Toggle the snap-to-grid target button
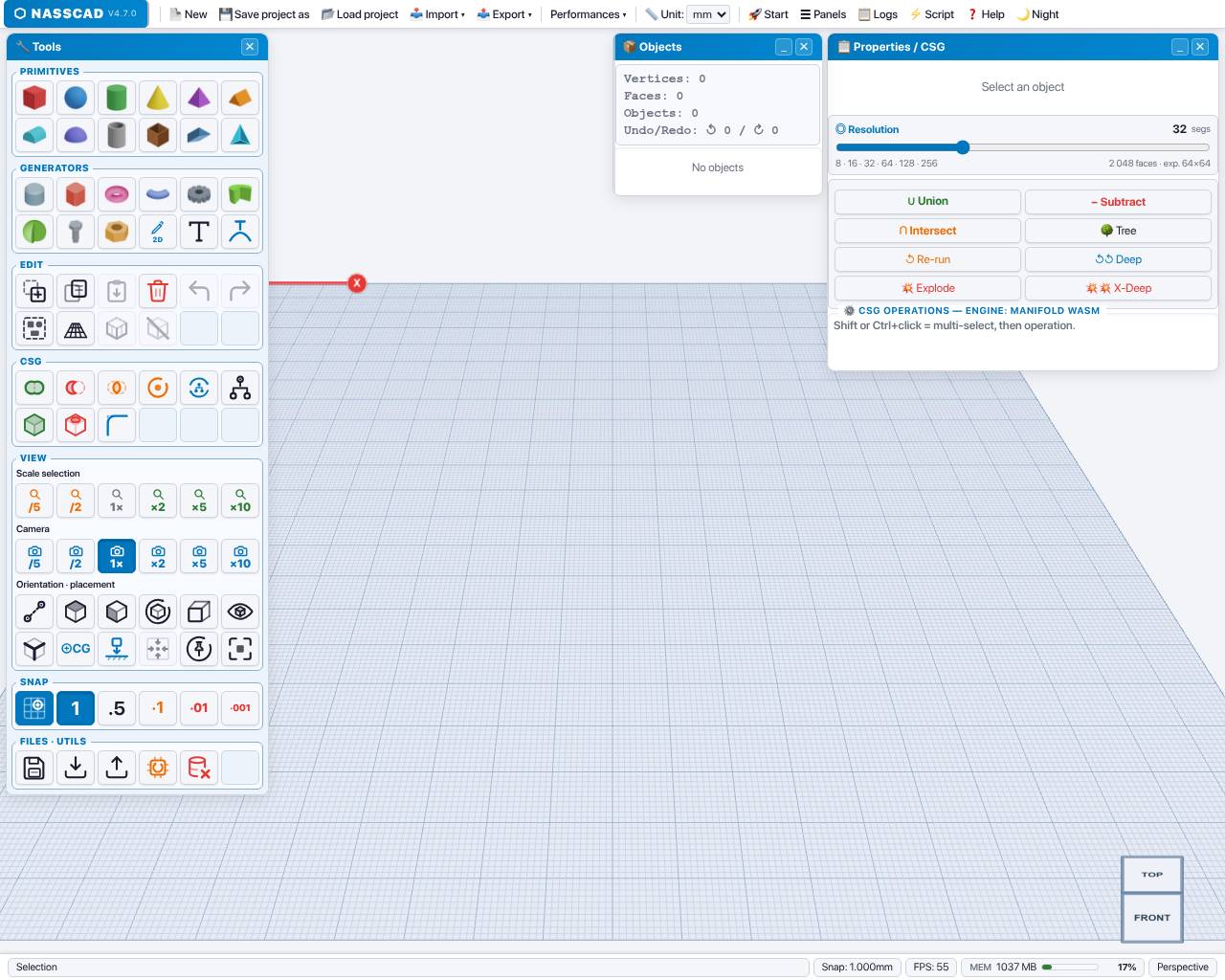Screen dimensions: 1225x980 tap(34, 708)
